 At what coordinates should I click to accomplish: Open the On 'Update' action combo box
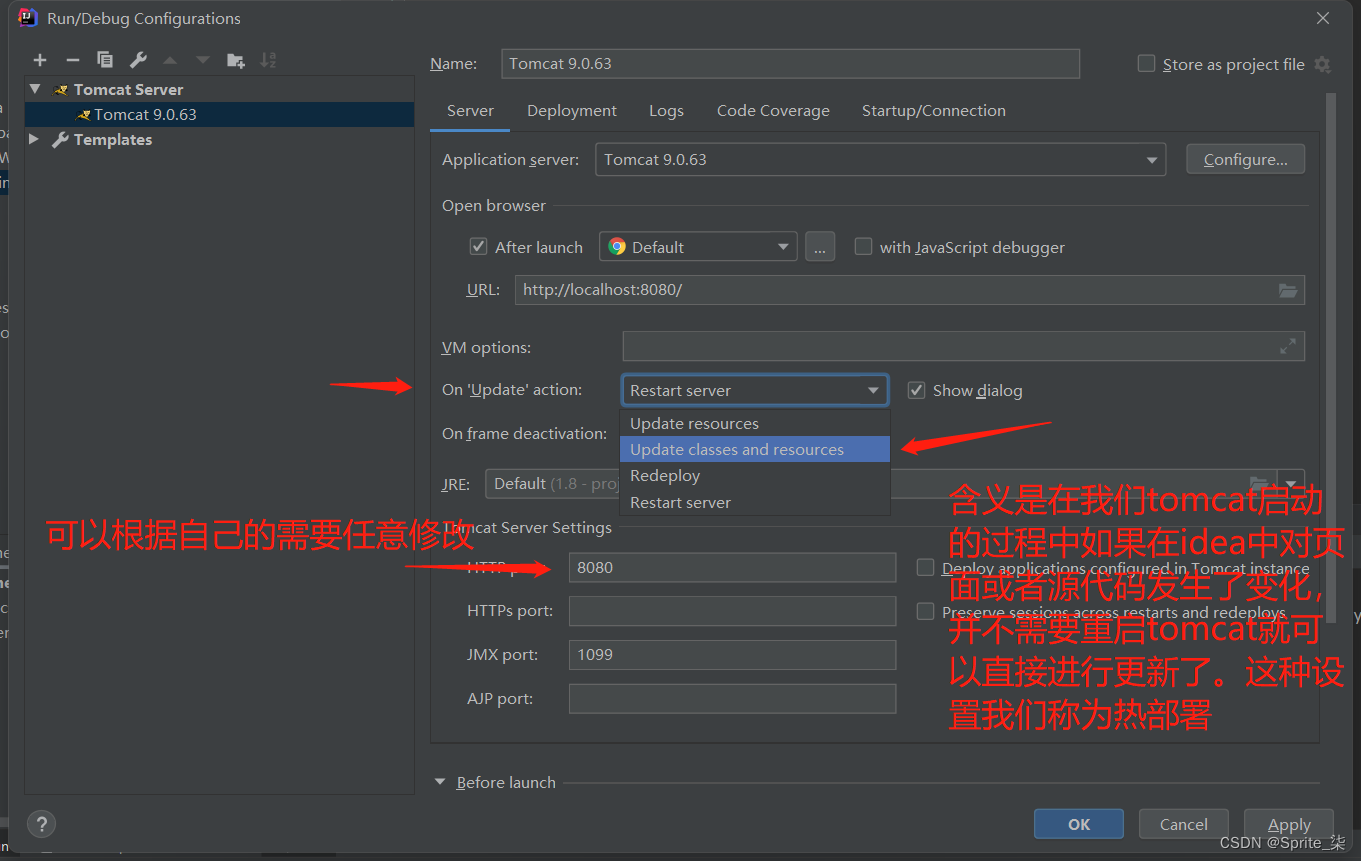(755, 390)
